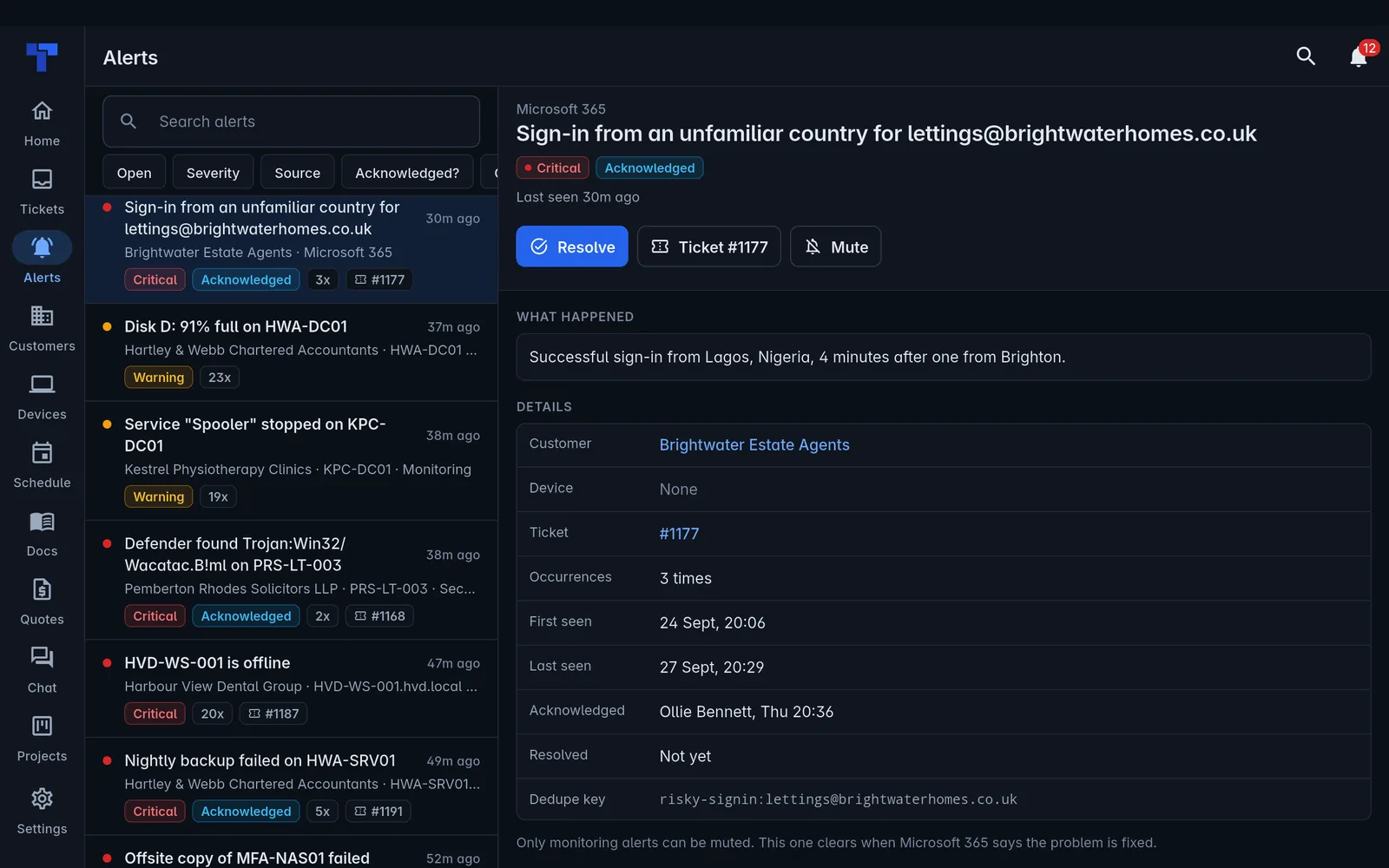Click Ollie Bennett, Thu 20:36 value

[x=747, y=712]
